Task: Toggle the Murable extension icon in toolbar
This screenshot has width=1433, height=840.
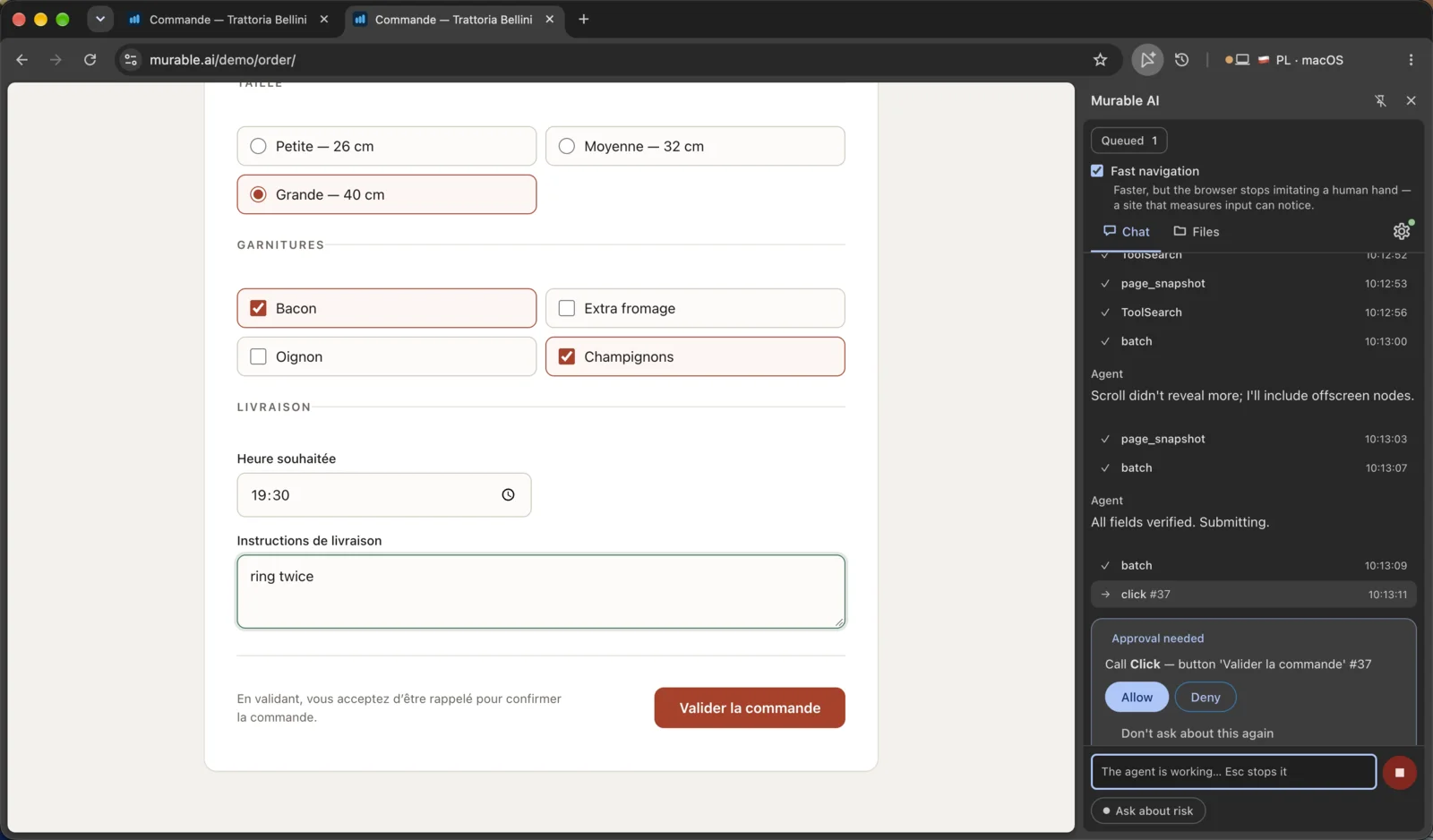Action: click(1147, 60)
